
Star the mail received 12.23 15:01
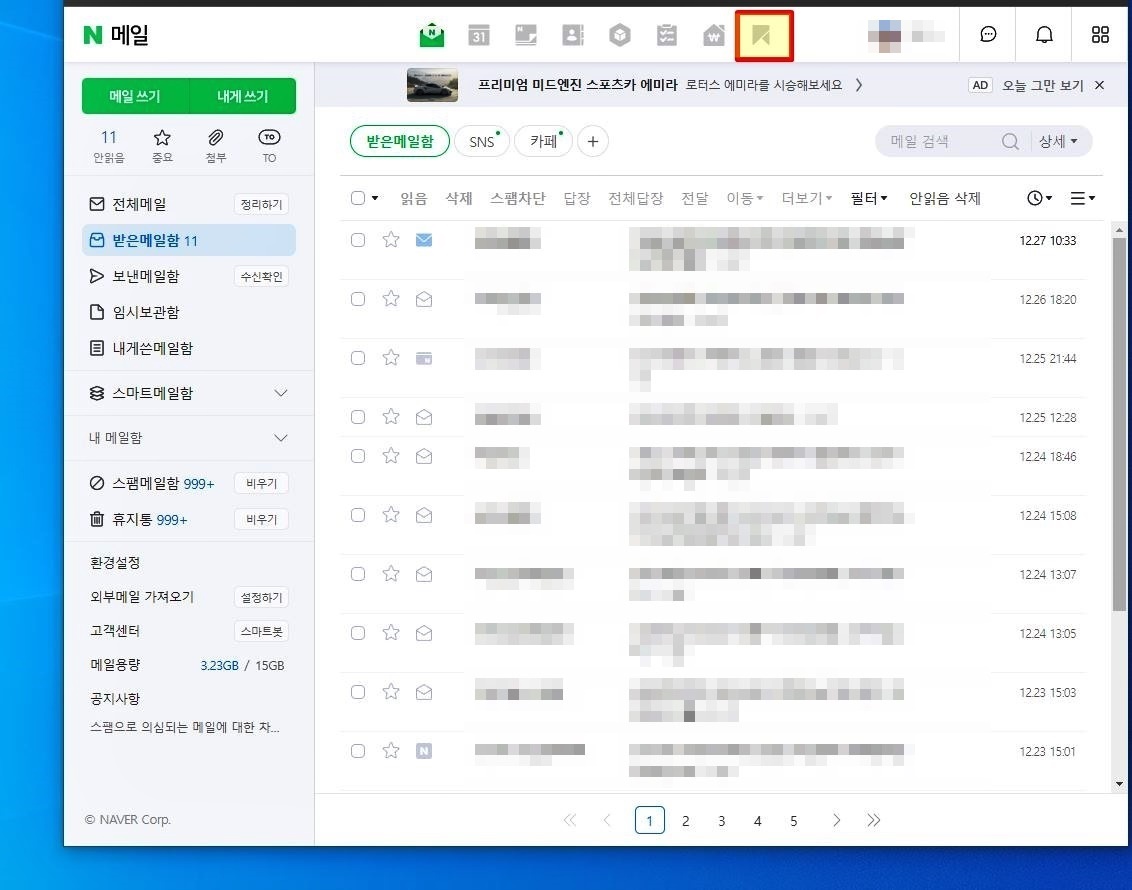391,751
